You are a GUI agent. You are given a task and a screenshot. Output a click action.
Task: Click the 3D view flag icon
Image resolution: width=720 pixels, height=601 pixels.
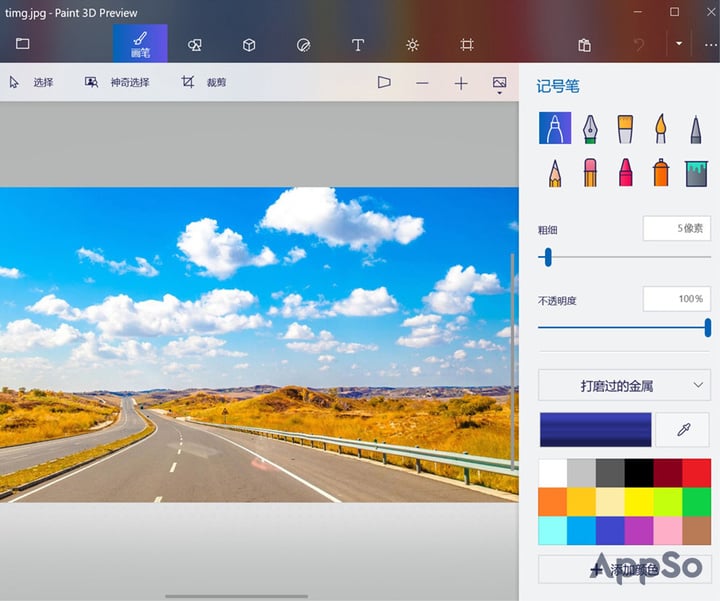[384, 83]
